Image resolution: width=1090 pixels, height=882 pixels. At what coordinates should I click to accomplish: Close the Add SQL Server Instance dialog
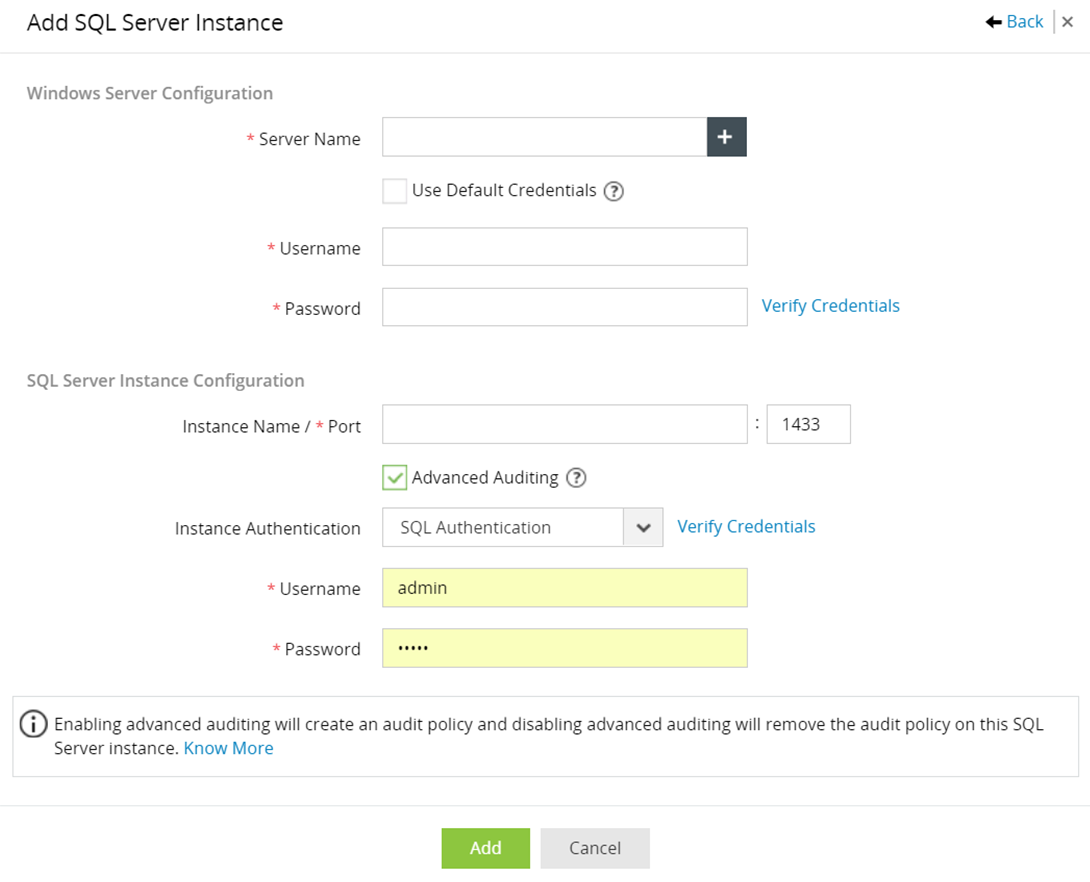pyautogui.click(x=1068, y=22)
